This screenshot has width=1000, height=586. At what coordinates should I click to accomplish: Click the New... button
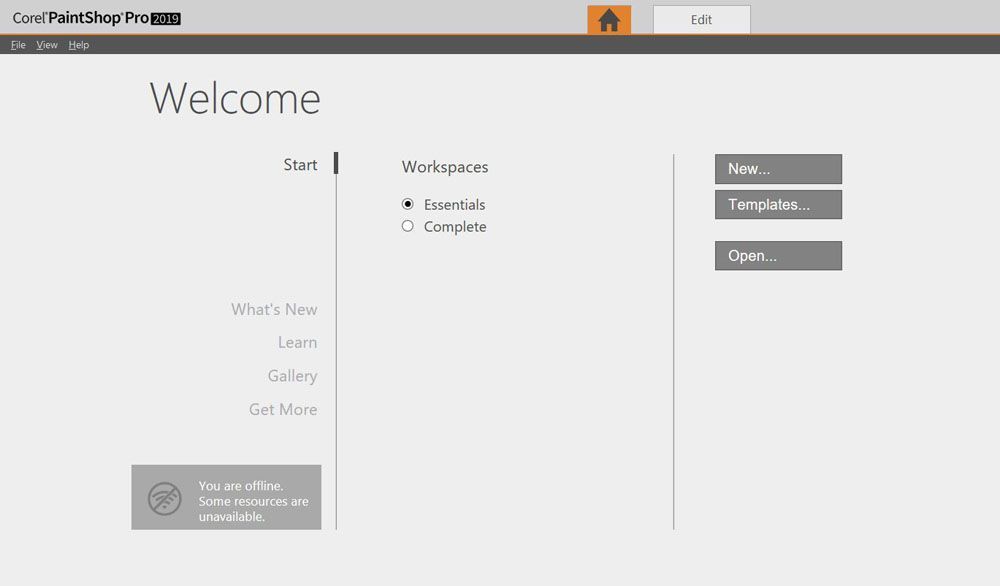click(x=778, y=169)
